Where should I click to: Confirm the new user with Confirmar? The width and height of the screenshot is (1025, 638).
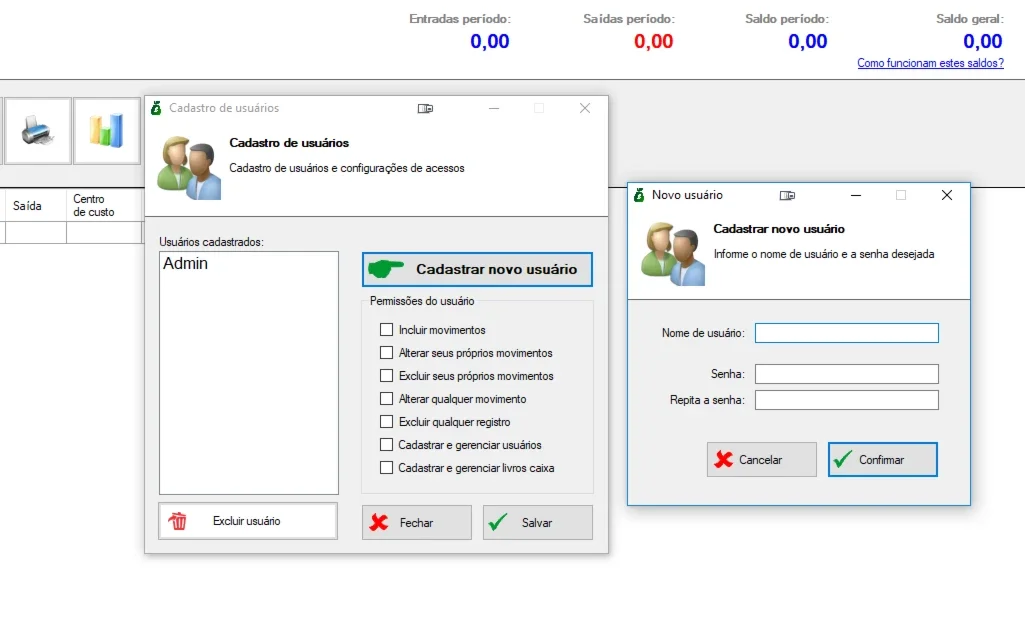pos(882,460)
